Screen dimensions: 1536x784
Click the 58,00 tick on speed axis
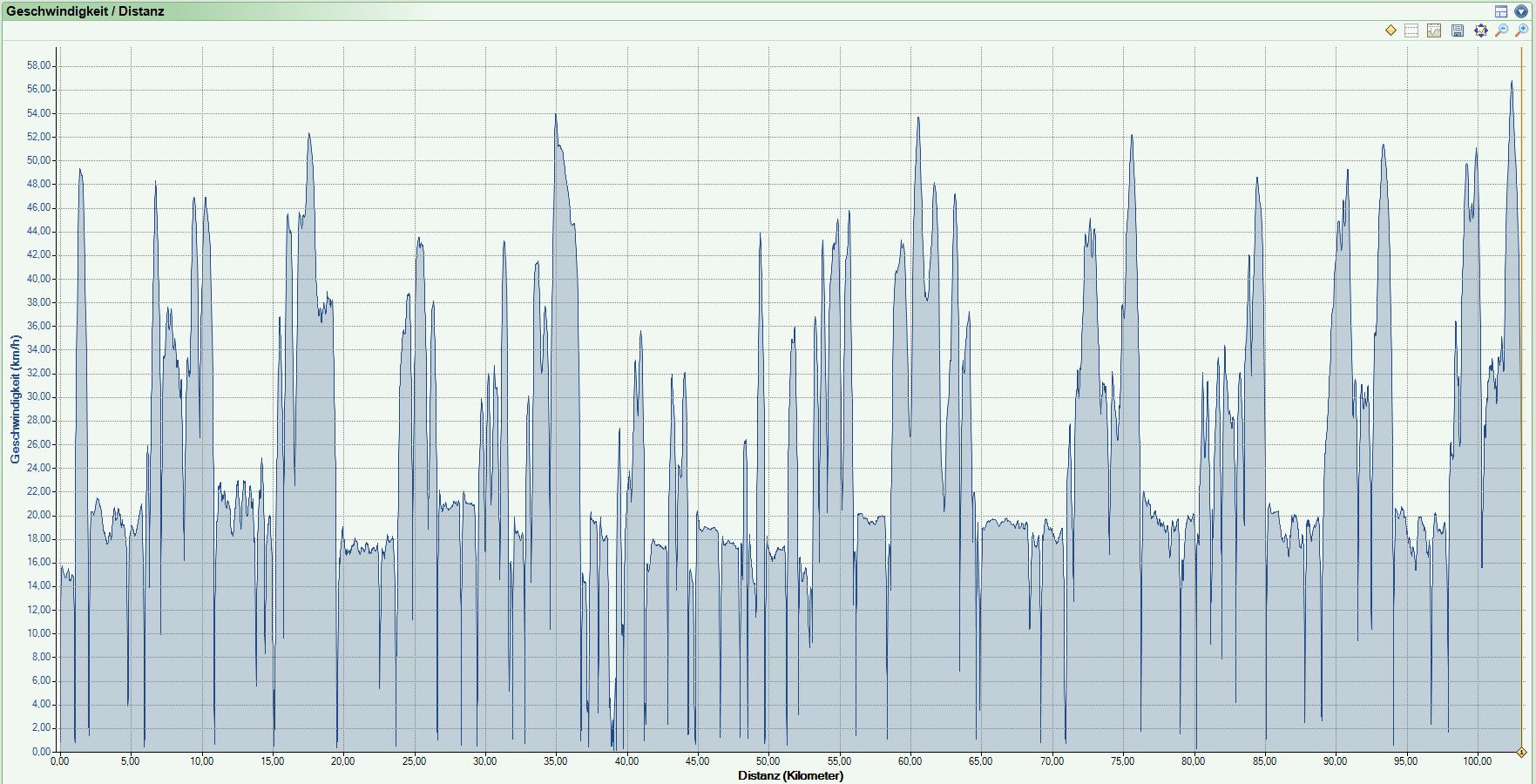[x=38, y=65]
